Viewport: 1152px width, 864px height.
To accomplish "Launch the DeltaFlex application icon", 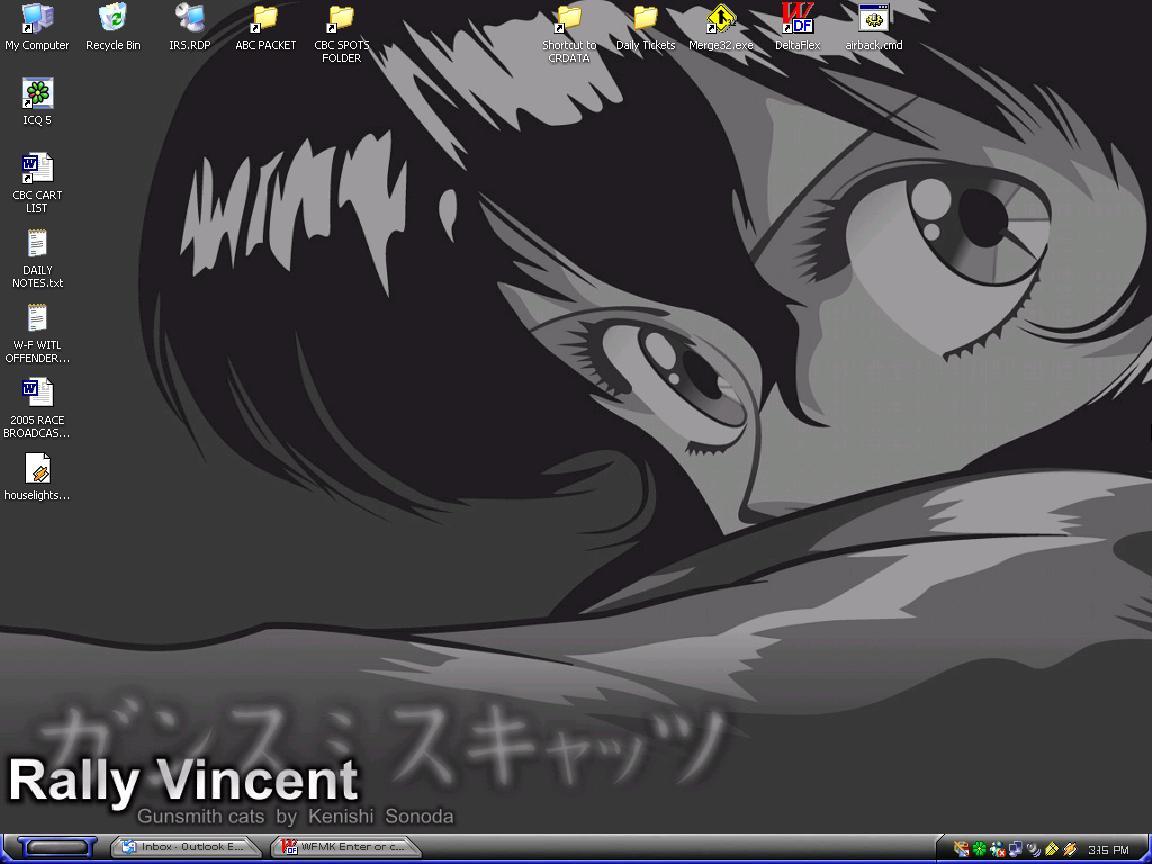I will pos(797,18).
